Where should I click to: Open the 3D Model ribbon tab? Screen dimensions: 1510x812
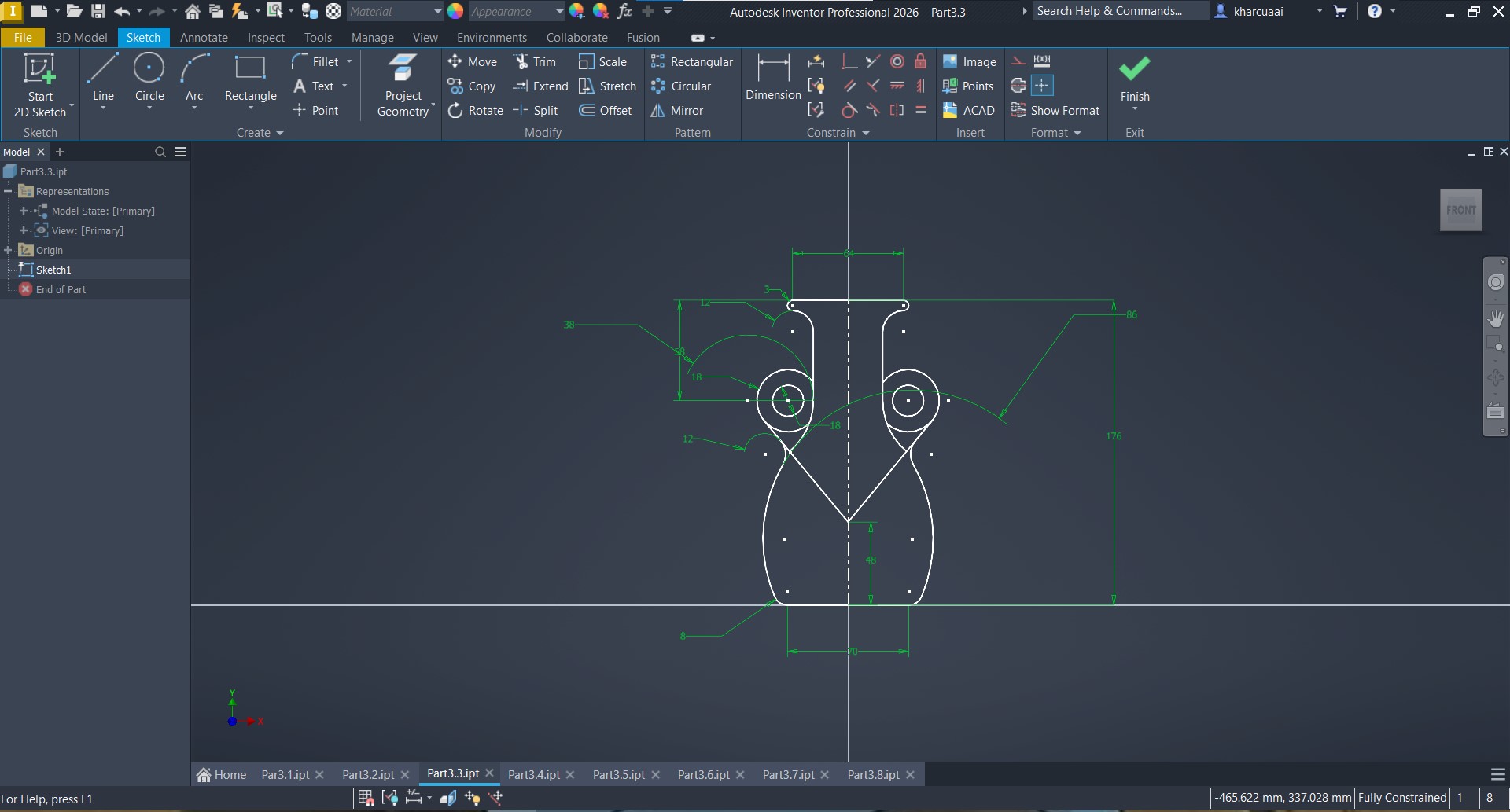coord(81,38)
